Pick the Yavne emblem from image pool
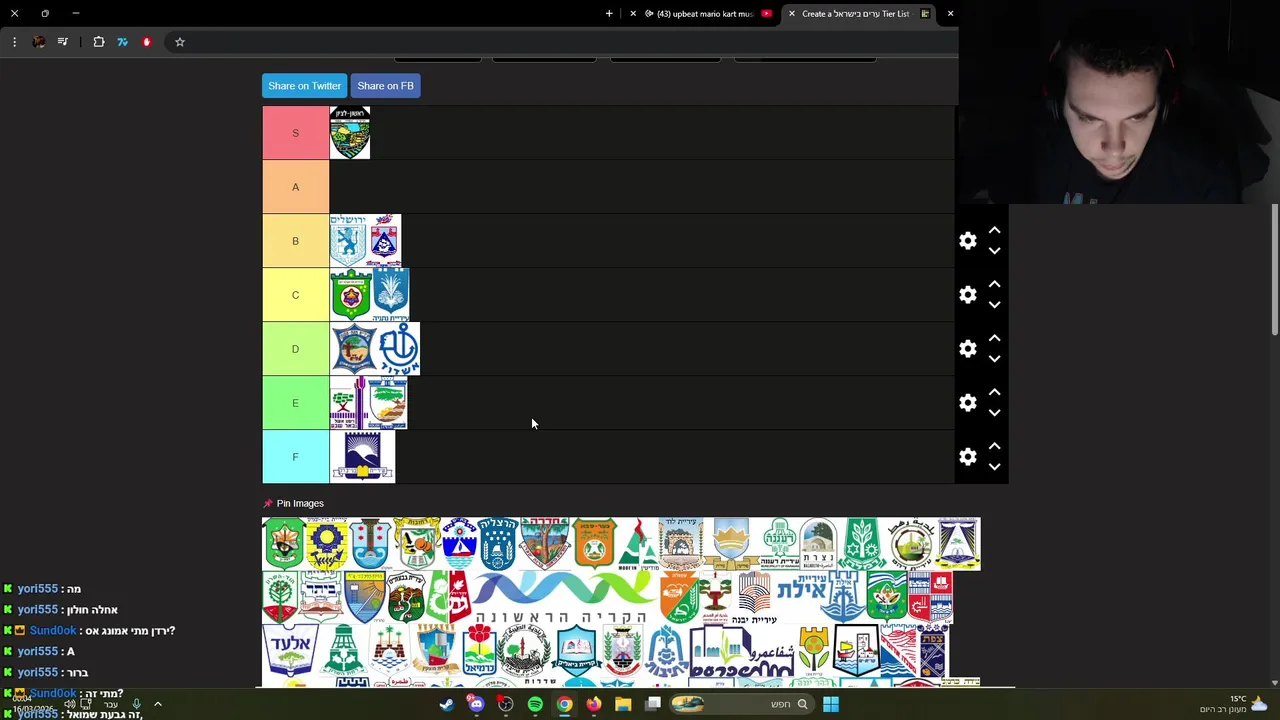 (754, 598)
